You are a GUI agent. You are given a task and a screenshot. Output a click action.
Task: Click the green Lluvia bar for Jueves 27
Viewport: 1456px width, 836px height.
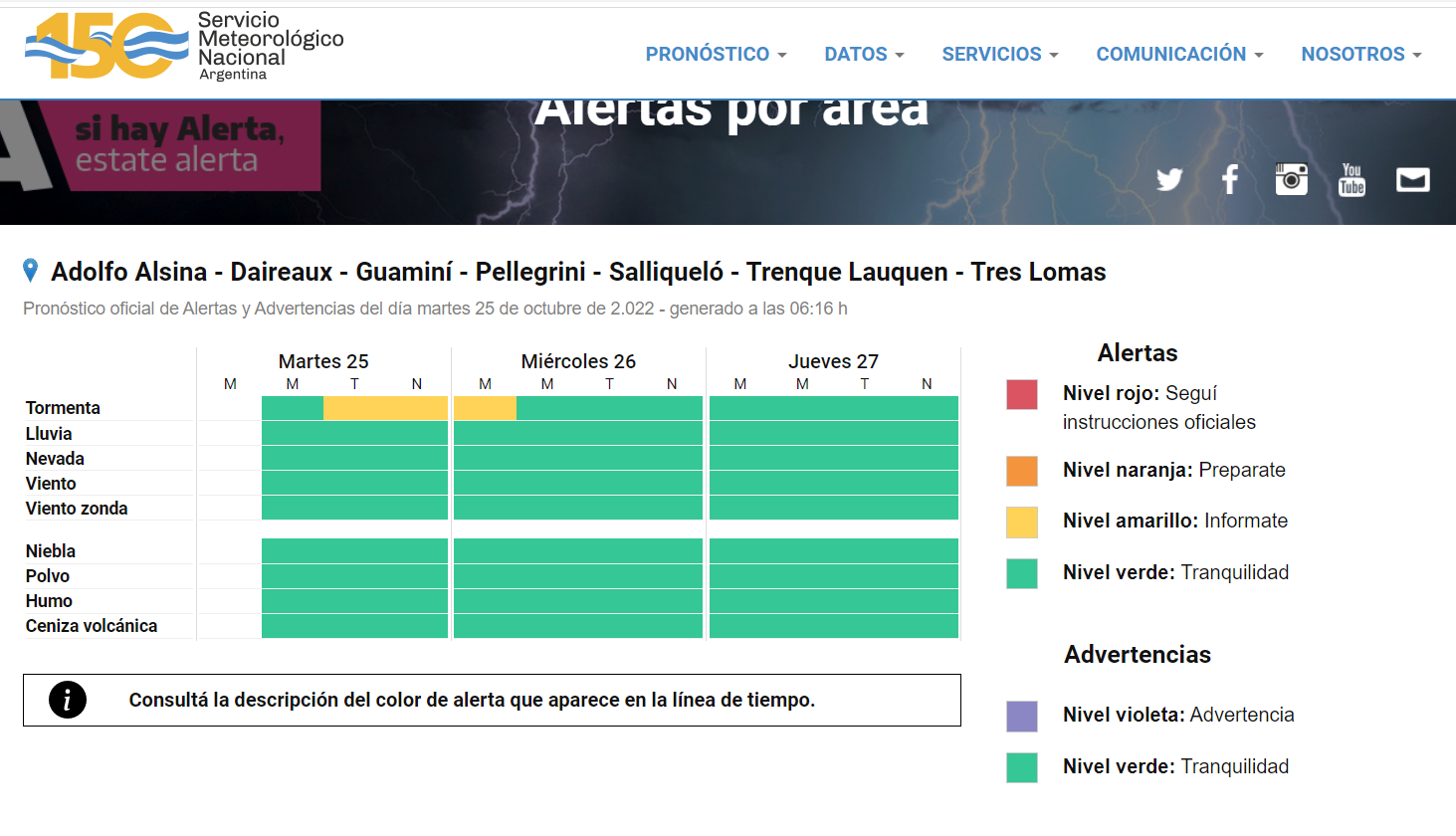click(833, 433)
